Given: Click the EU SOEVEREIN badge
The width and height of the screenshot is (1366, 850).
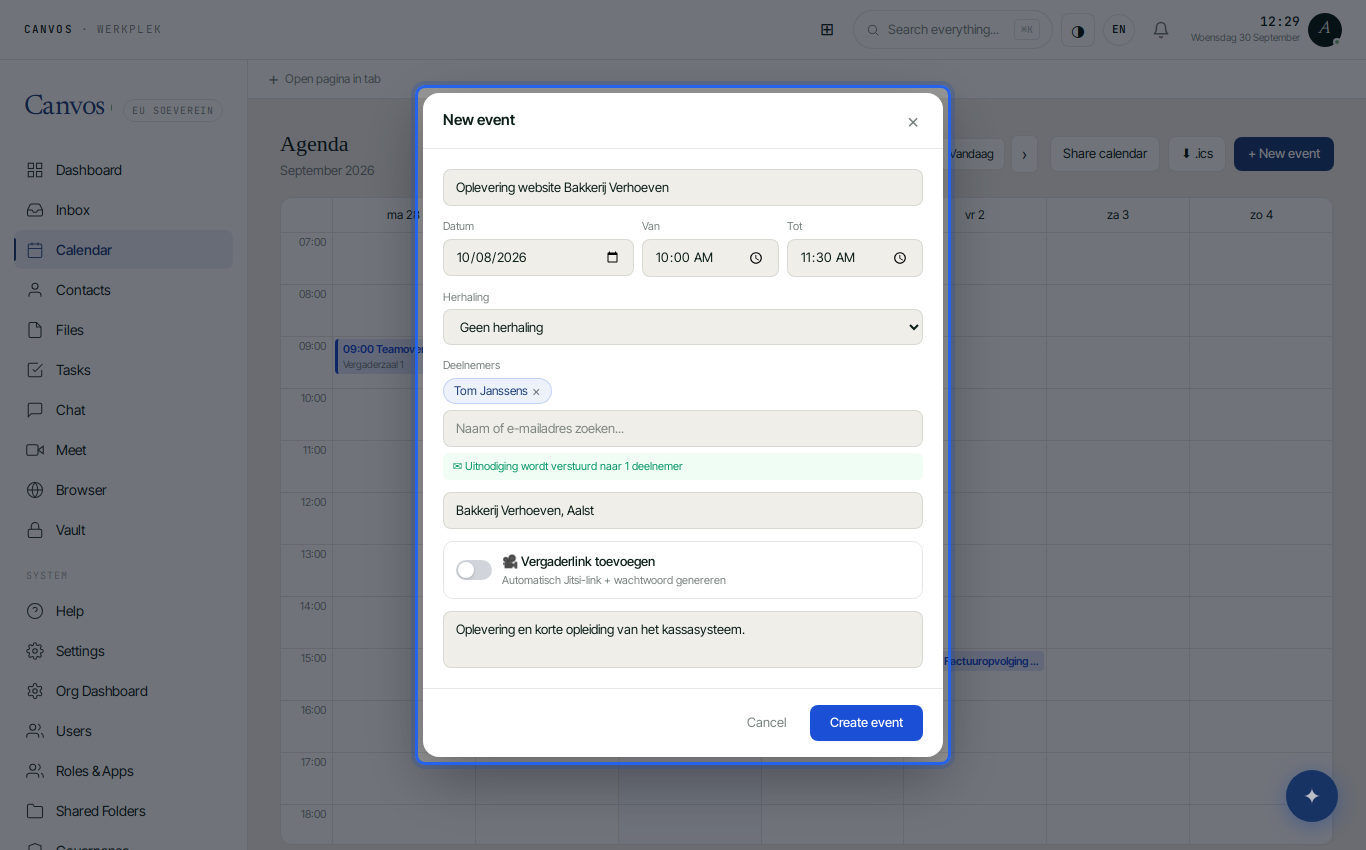Looking at the screenshot, I should 173,111.
